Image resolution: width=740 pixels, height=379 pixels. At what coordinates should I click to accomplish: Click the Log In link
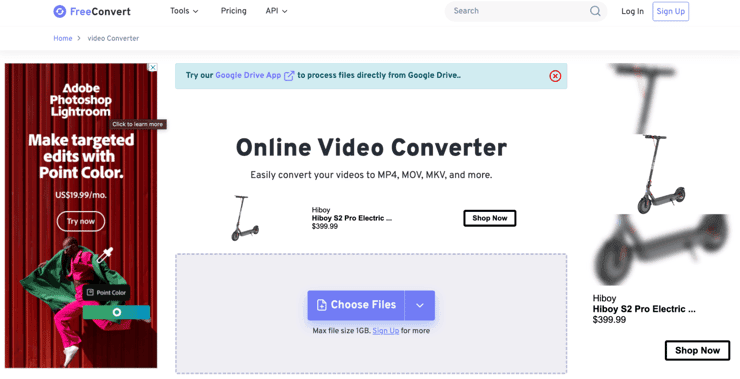coord(632,11)
